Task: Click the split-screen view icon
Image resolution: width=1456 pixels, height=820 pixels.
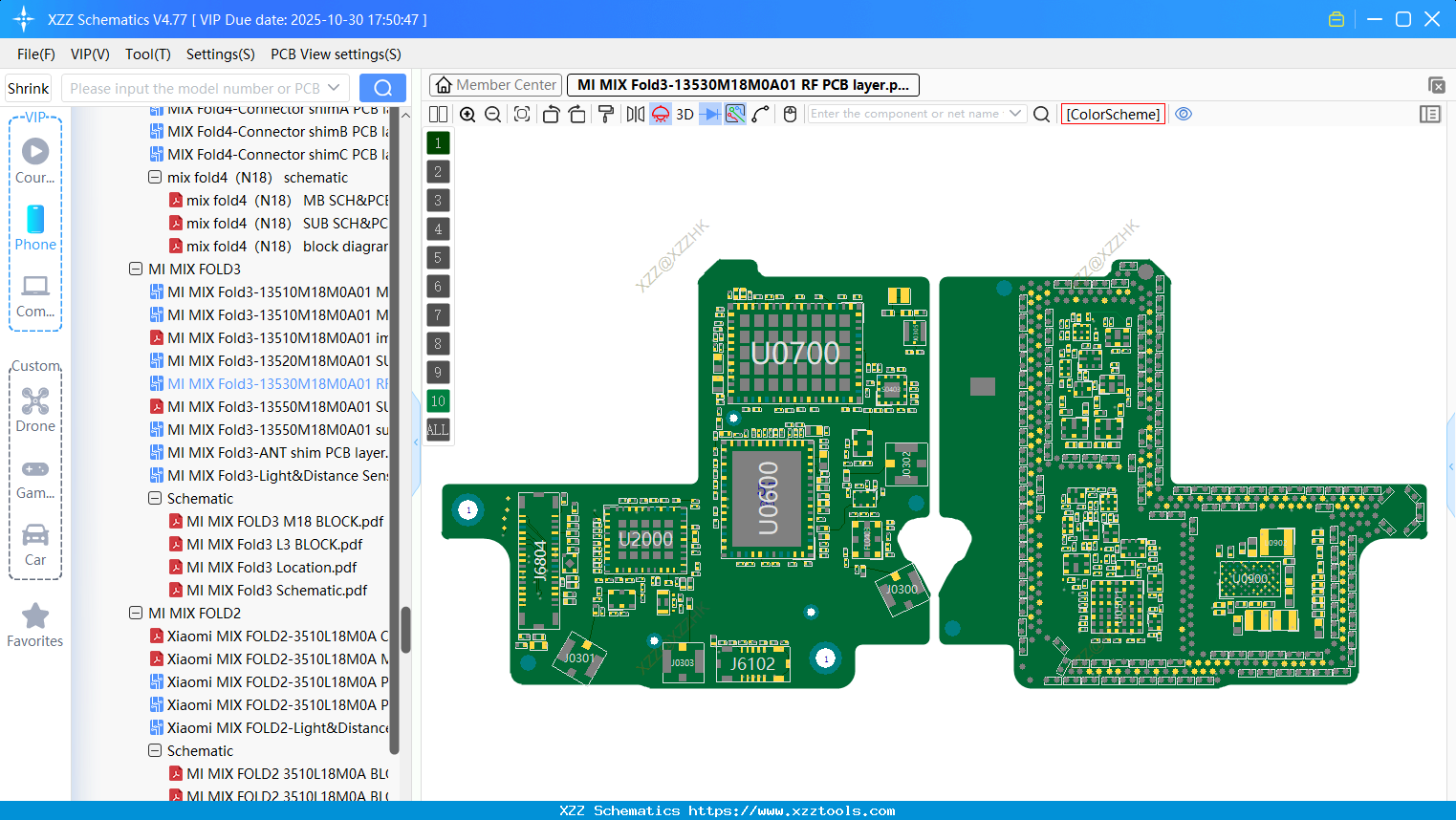Action: click(x=437, y=114)
